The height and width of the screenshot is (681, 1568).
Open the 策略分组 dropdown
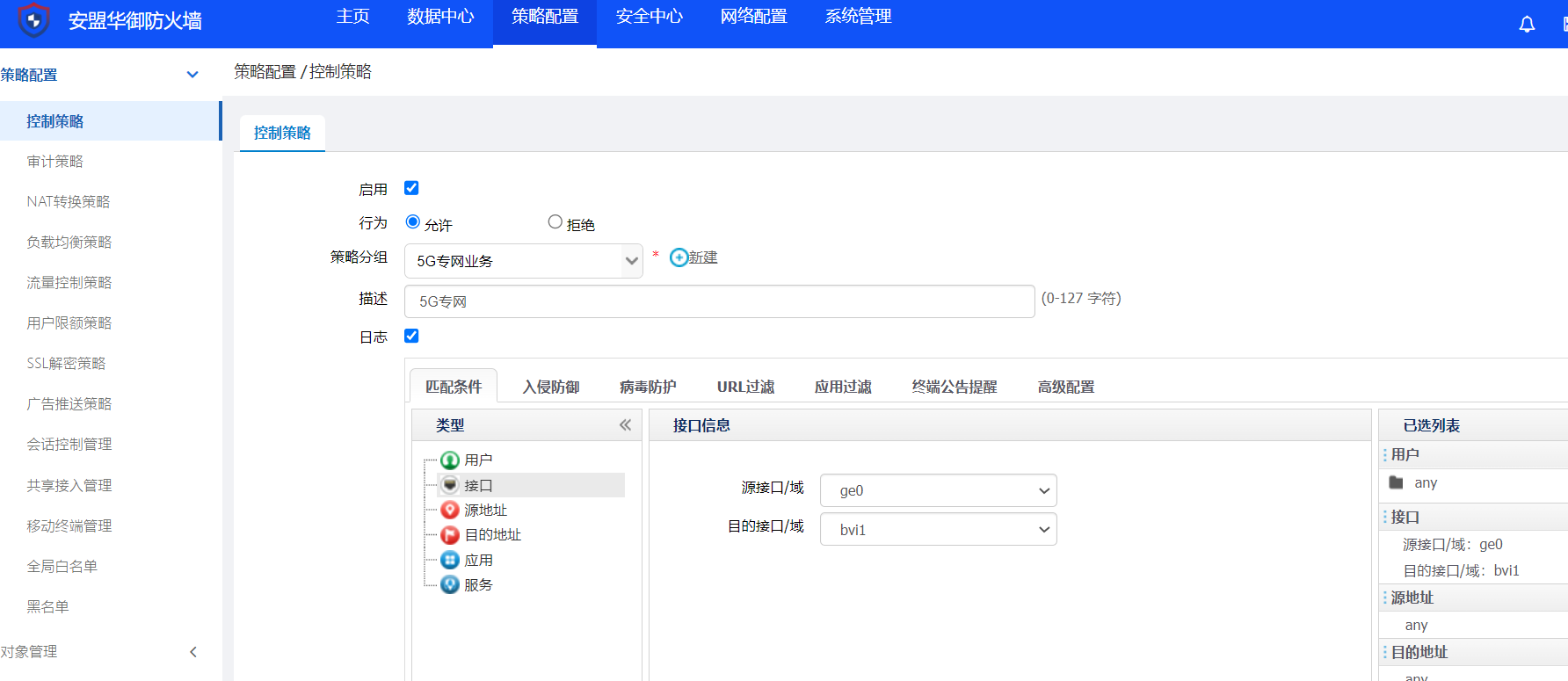point(524,261)
